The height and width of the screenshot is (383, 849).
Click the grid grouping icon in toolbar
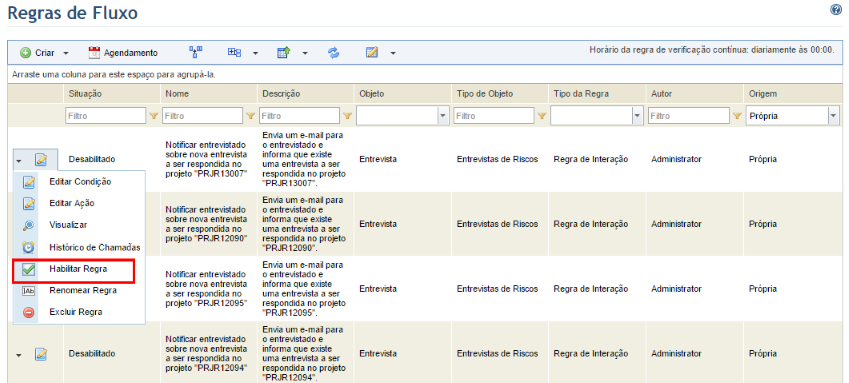(x=234, y=53)
